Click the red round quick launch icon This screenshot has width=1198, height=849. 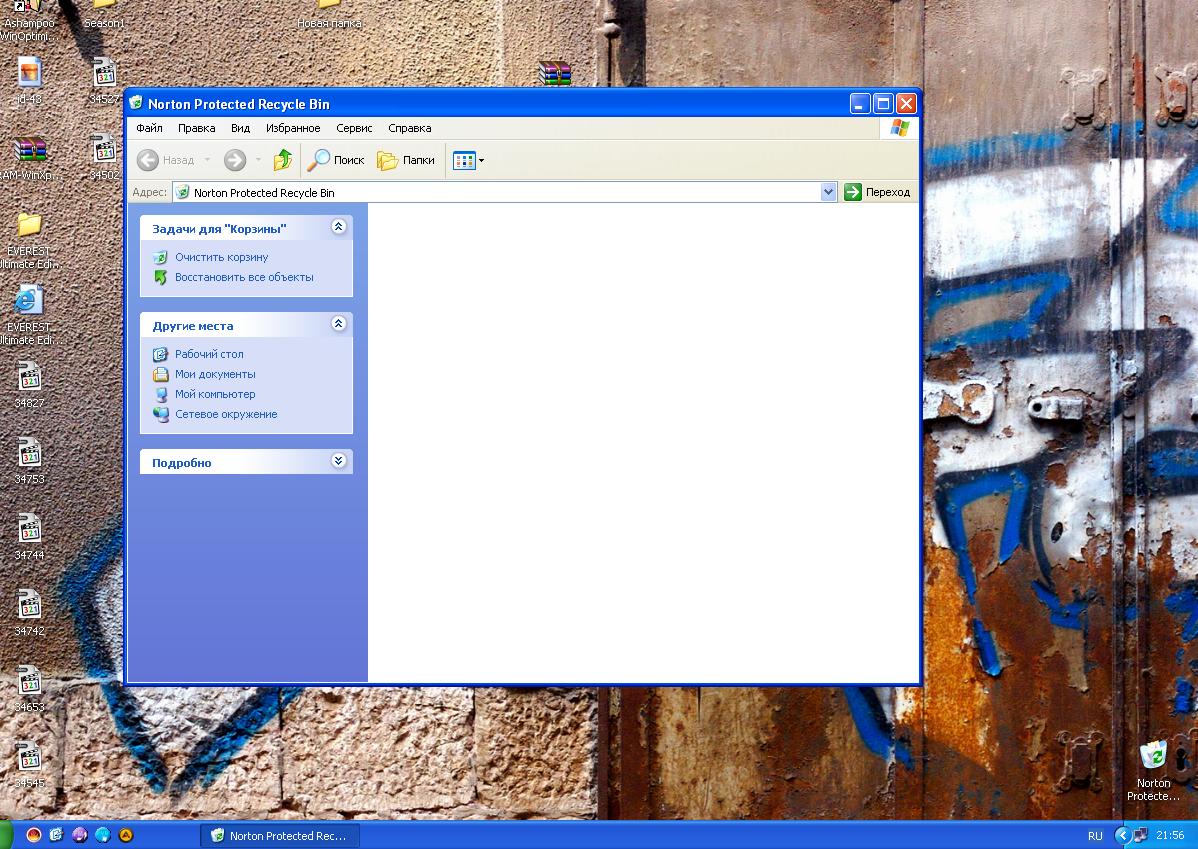tap(34, 835)
